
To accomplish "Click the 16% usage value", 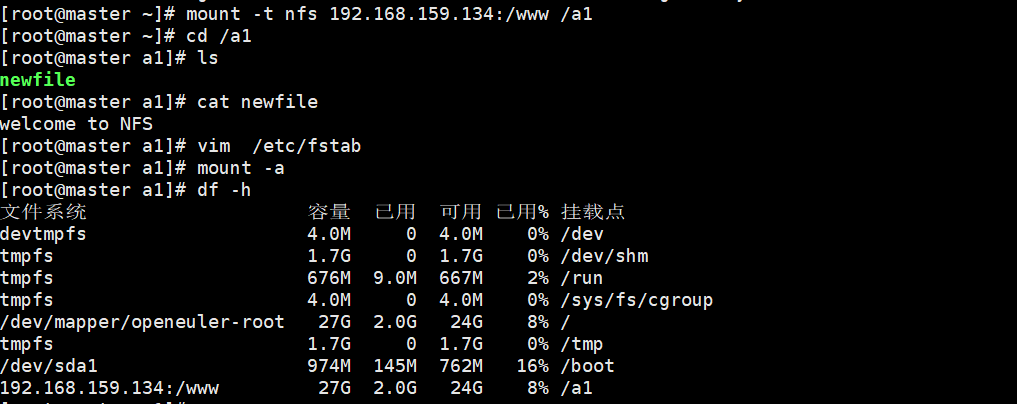I will [x=532, y=366].
